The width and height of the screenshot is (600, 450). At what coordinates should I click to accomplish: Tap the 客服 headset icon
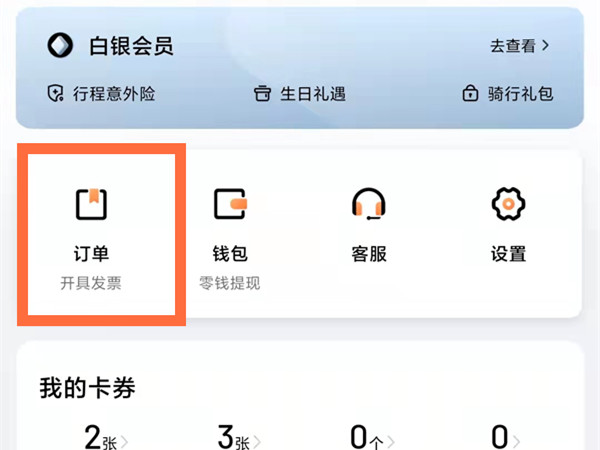pyautogui.click(x=369, y=204)
